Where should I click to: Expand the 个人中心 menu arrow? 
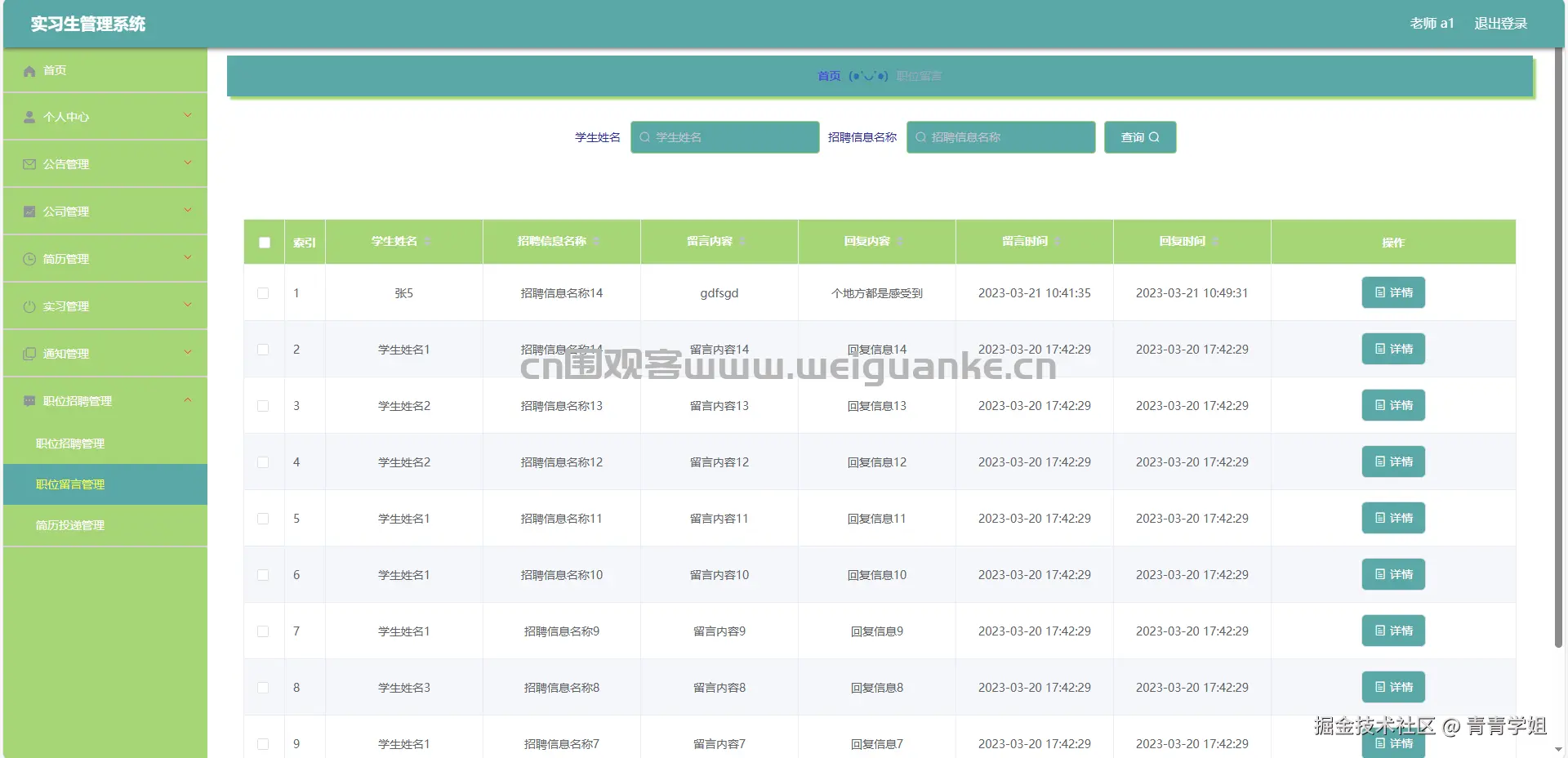(188, 115)
